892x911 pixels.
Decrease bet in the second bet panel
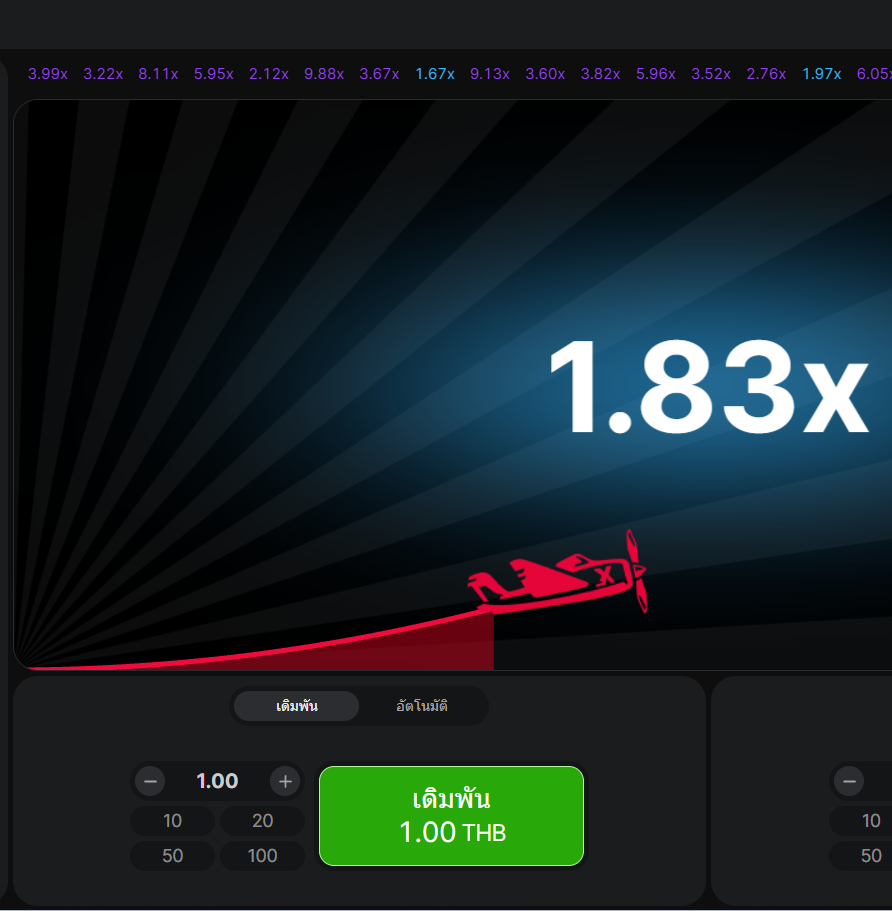coord(849,781)
